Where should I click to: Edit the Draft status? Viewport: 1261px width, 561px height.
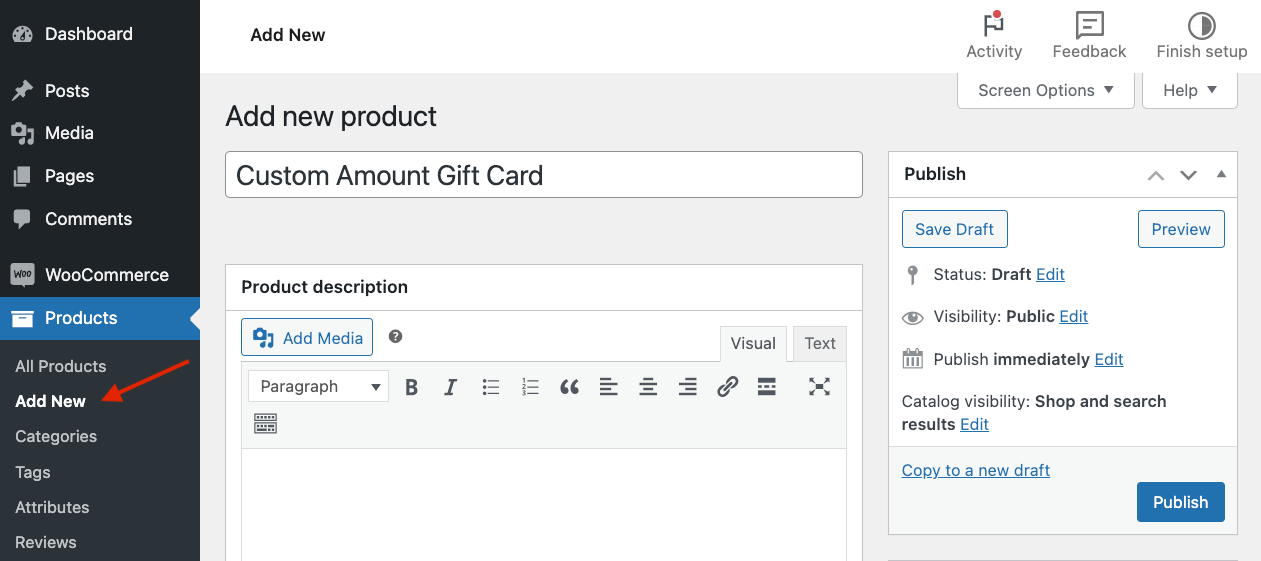click(x=1050, y=274)
